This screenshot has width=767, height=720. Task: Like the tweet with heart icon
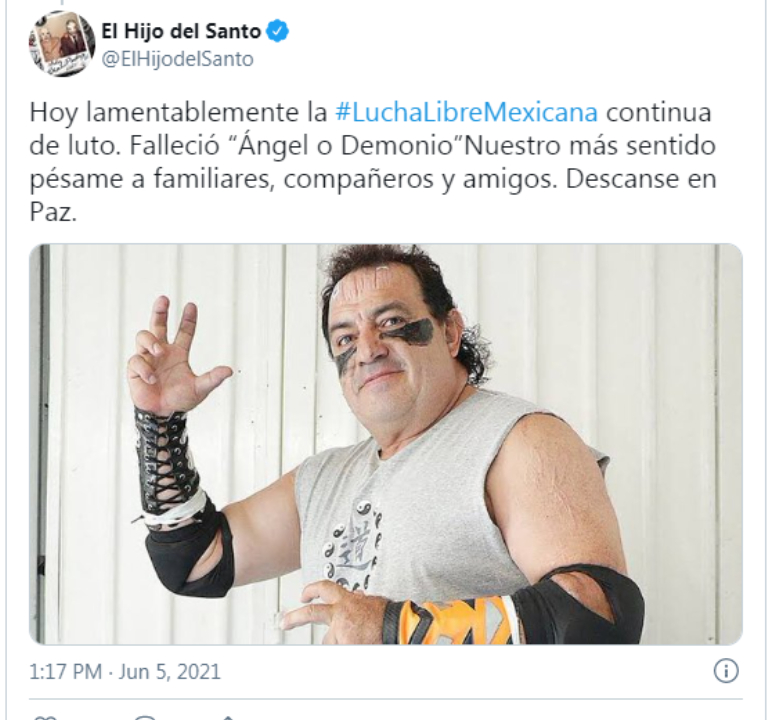click(x=45, y=717)
